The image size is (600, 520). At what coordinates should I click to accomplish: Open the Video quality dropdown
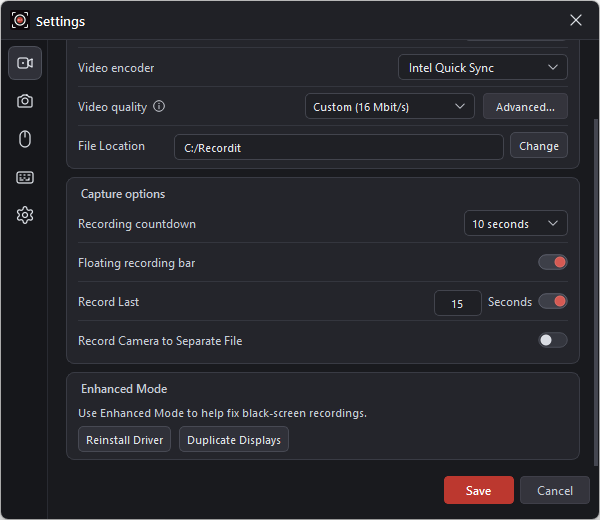point(390,106)
